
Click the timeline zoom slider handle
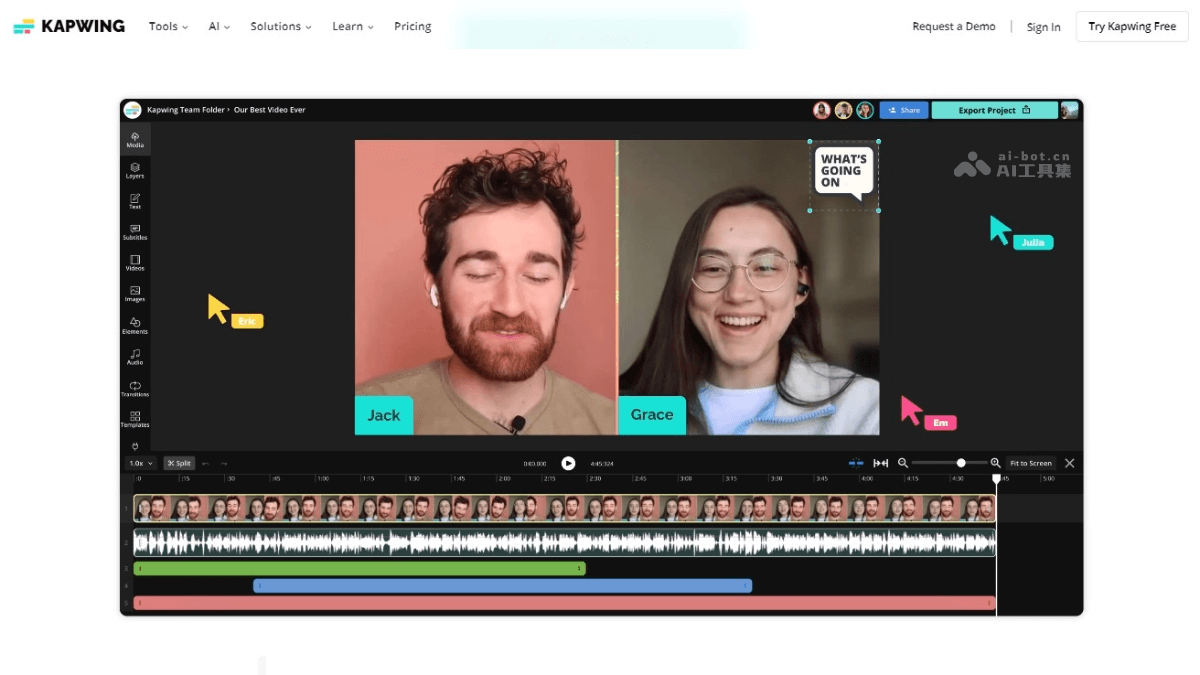[961, 463]
